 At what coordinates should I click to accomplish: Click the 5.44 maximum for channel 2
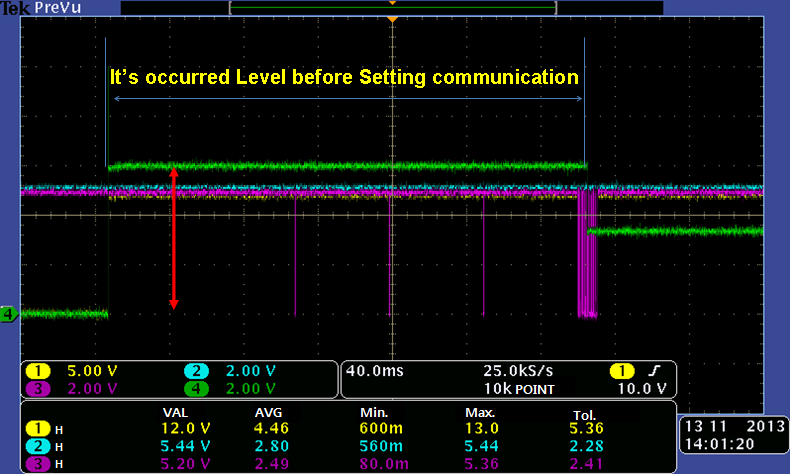point(482,446)
